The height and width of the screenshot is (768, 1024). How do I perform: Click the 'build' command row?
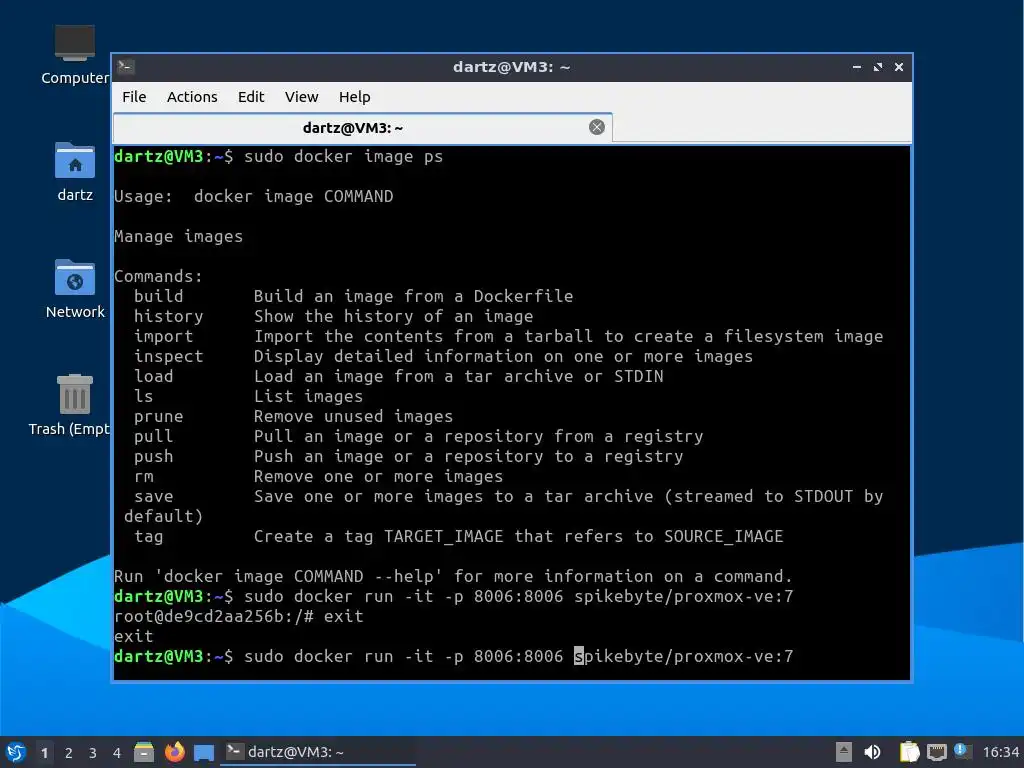pyautogui.click(x=353, y=296)
